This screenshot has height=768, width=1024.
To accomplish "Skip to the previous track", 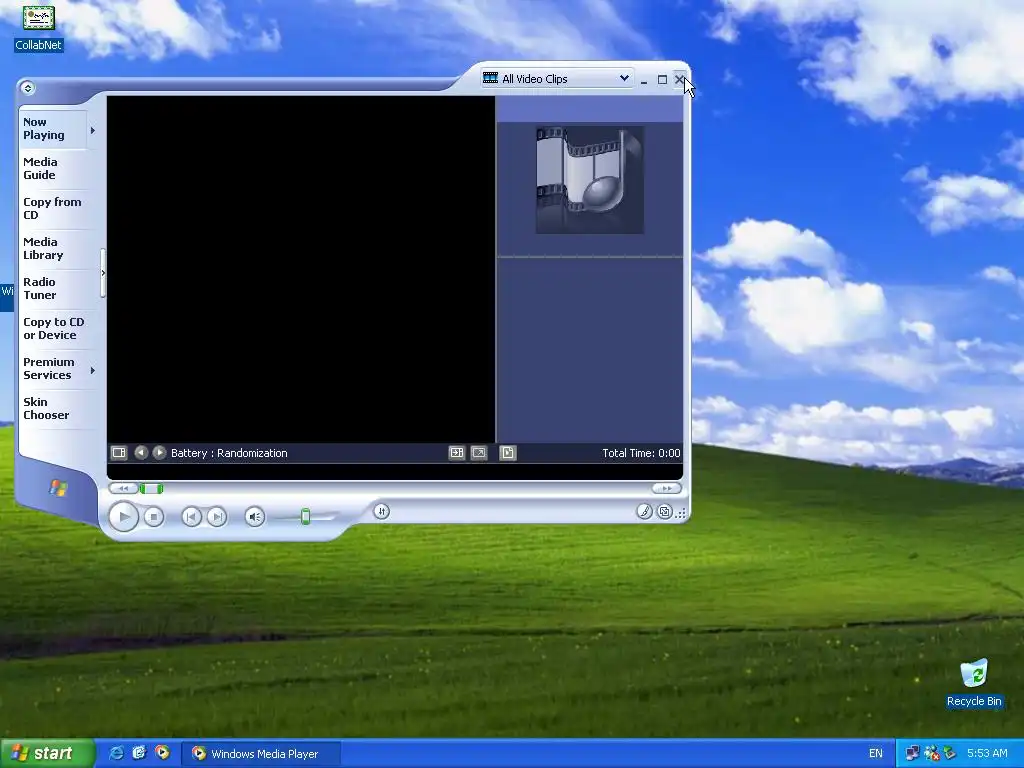I will coord(191,517).
